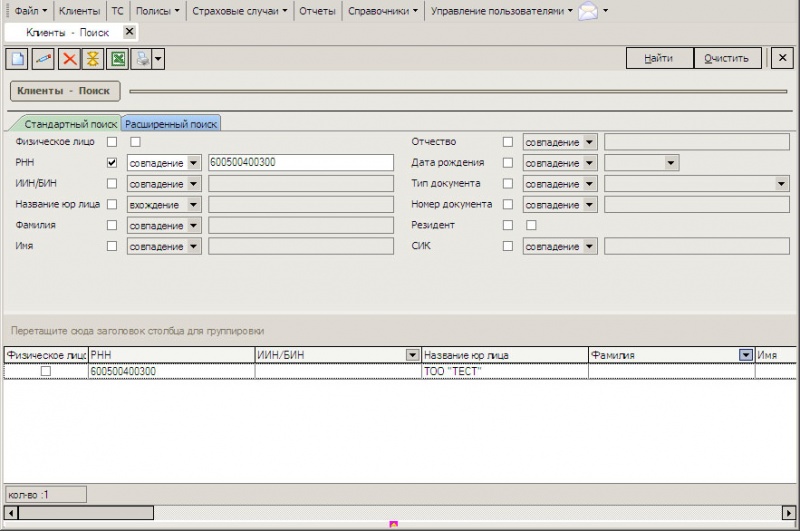Click the green Excel export icon
The width and height of the screenshot is (800, 531).
click(118, 58)
